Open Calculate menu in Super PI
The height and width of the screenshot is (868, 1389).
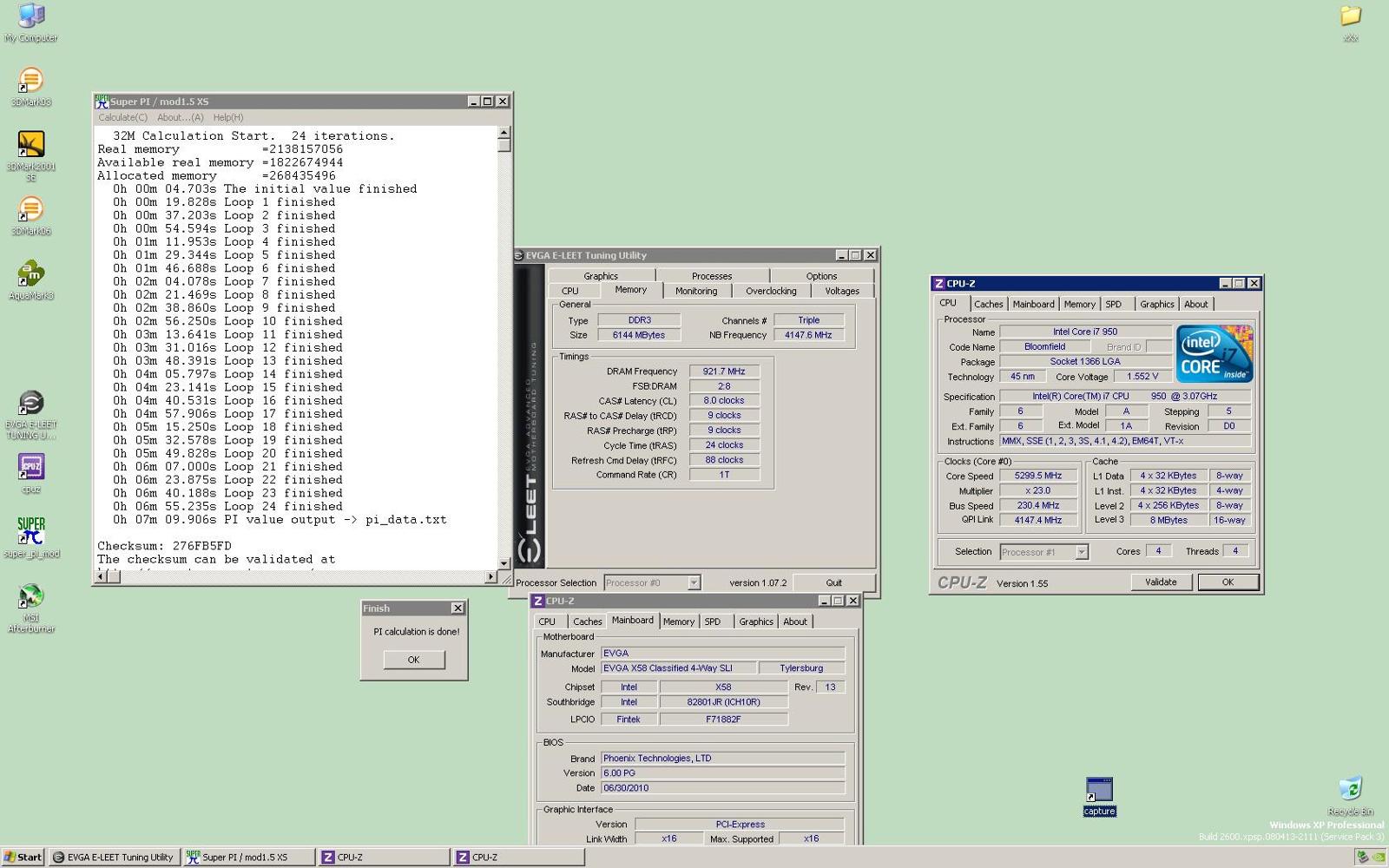point(122,117)
